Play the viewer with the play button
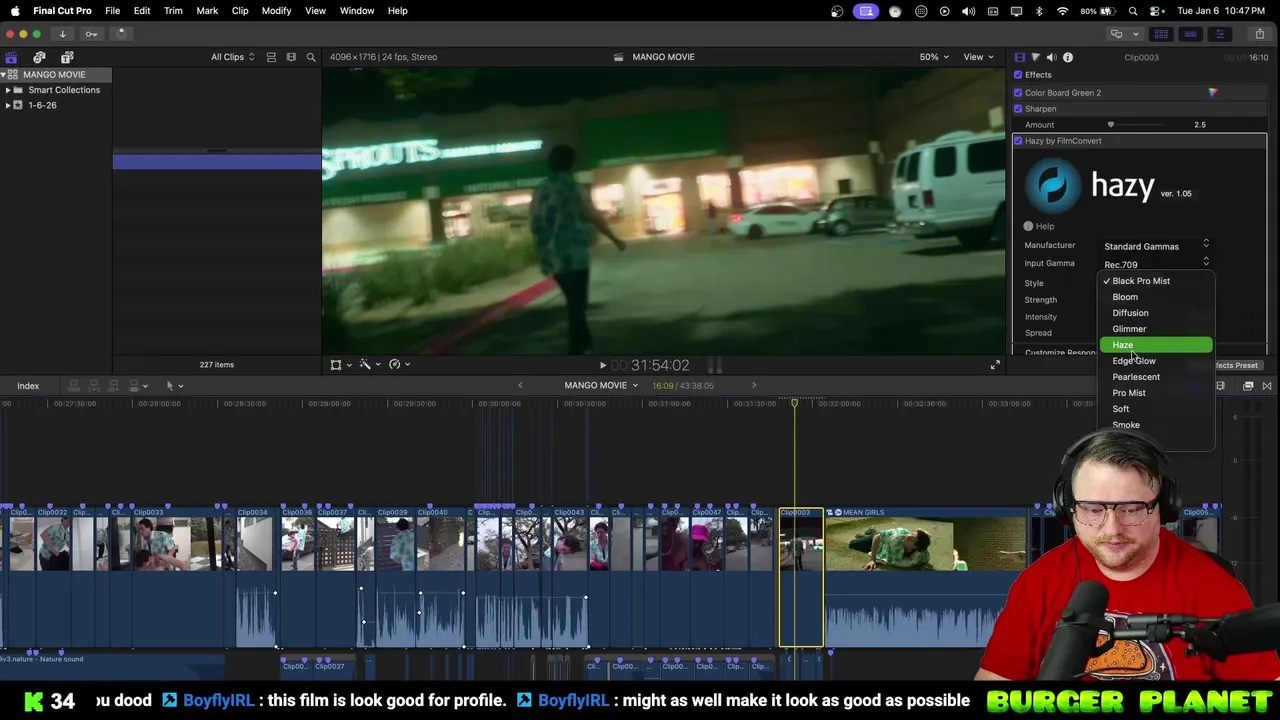 pyautogui.click(x=602, y=366)
